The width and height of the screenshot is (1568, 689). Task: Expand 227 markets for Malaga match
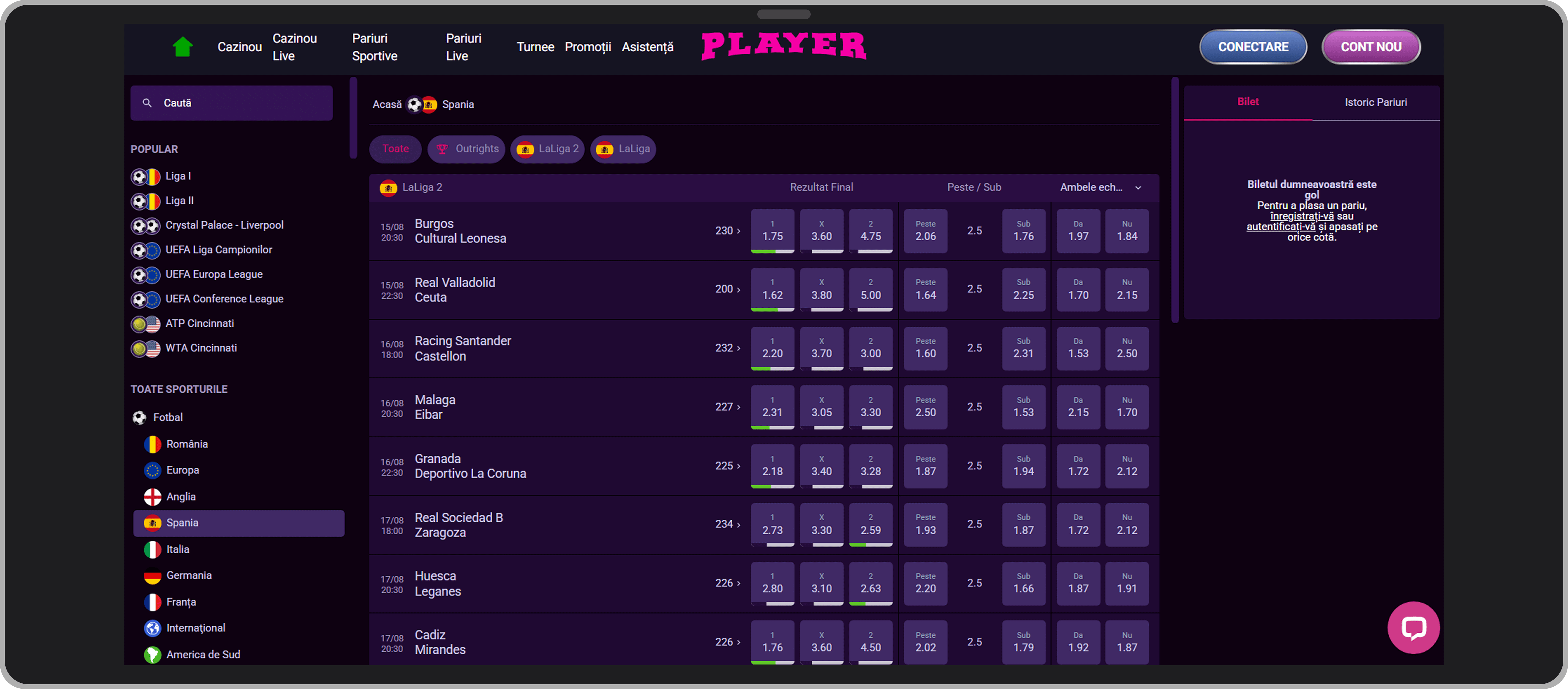click(x=727, y=407)
